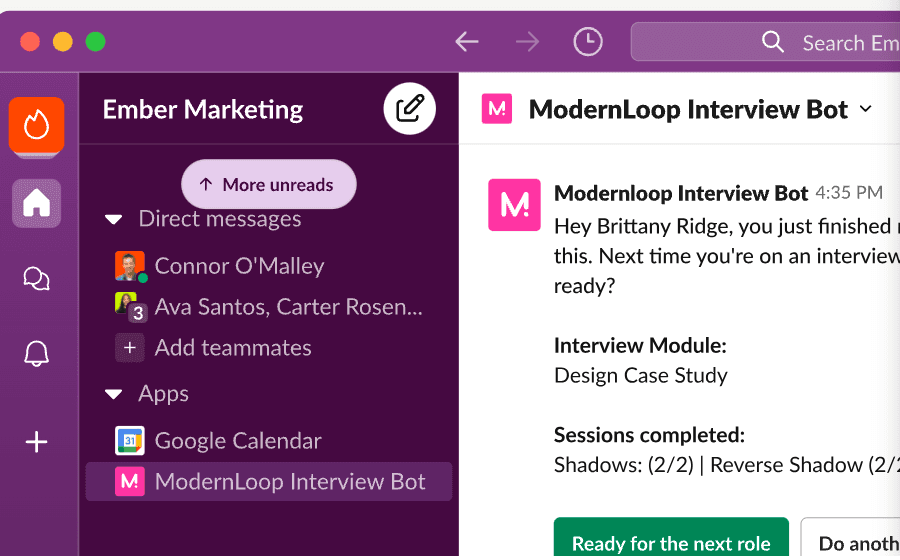
Task: Click Add teammates
Action: point(233,348)
